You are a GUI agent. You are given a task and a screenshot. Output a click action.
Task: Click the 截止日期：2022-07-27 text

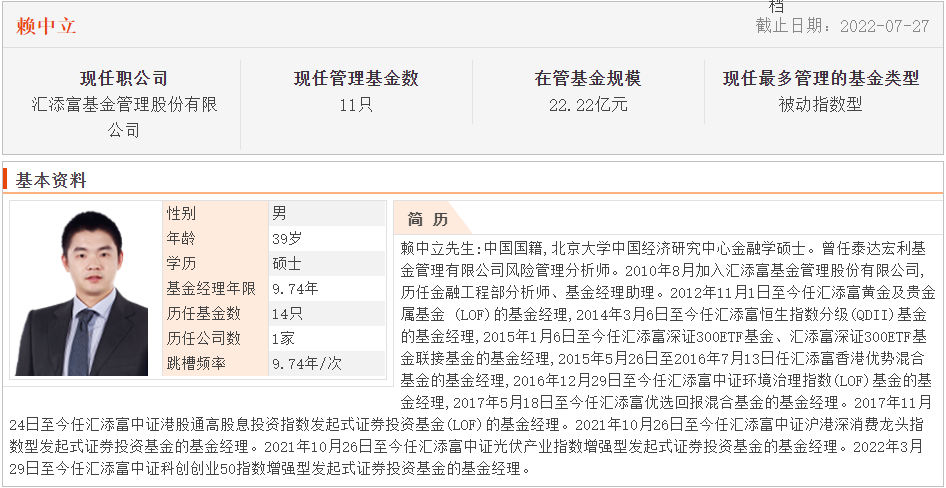tap(842, 26)
